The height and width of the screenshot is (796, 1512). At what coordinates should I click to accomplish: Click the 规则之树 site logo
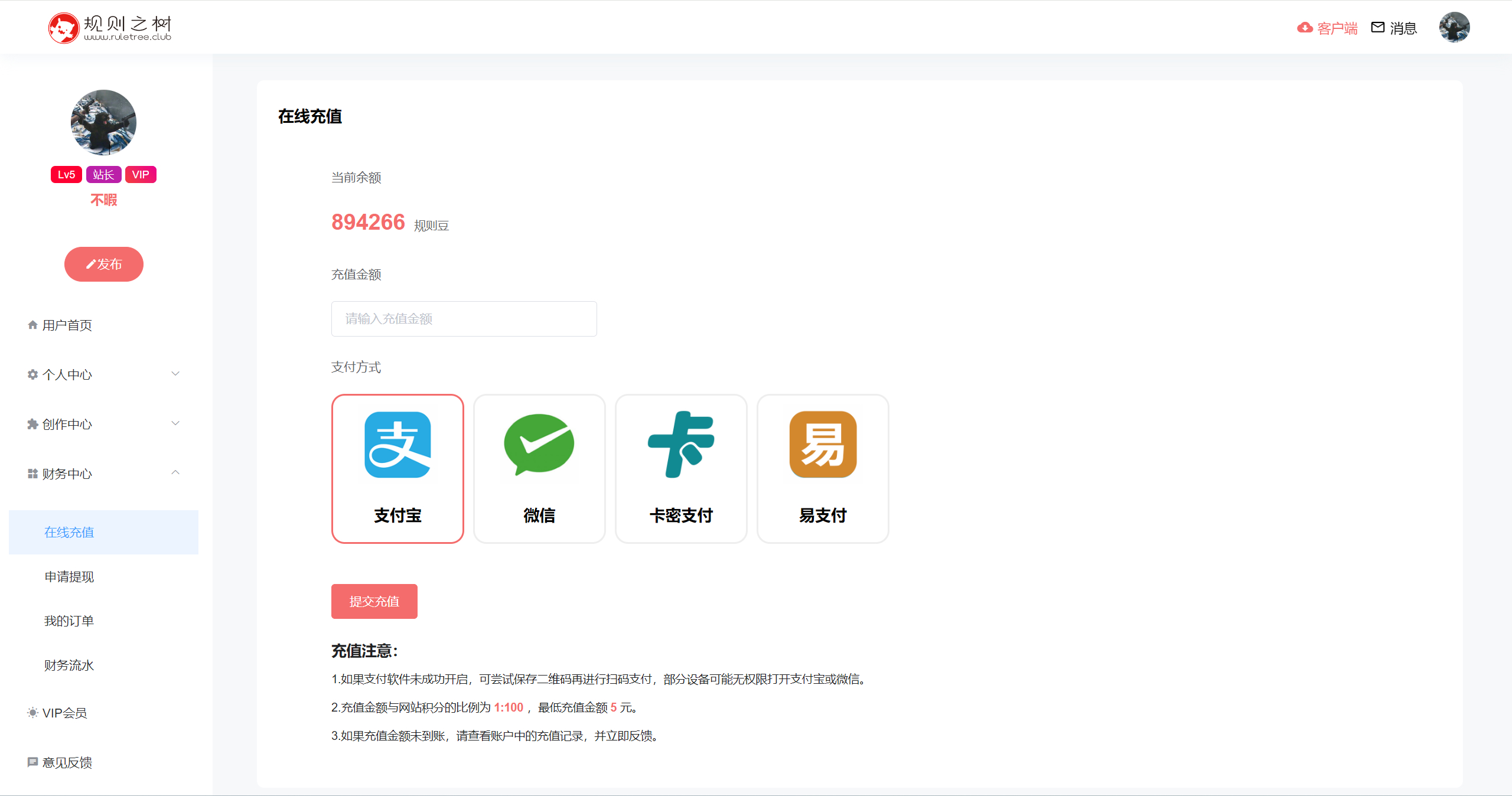pos(110,28)
